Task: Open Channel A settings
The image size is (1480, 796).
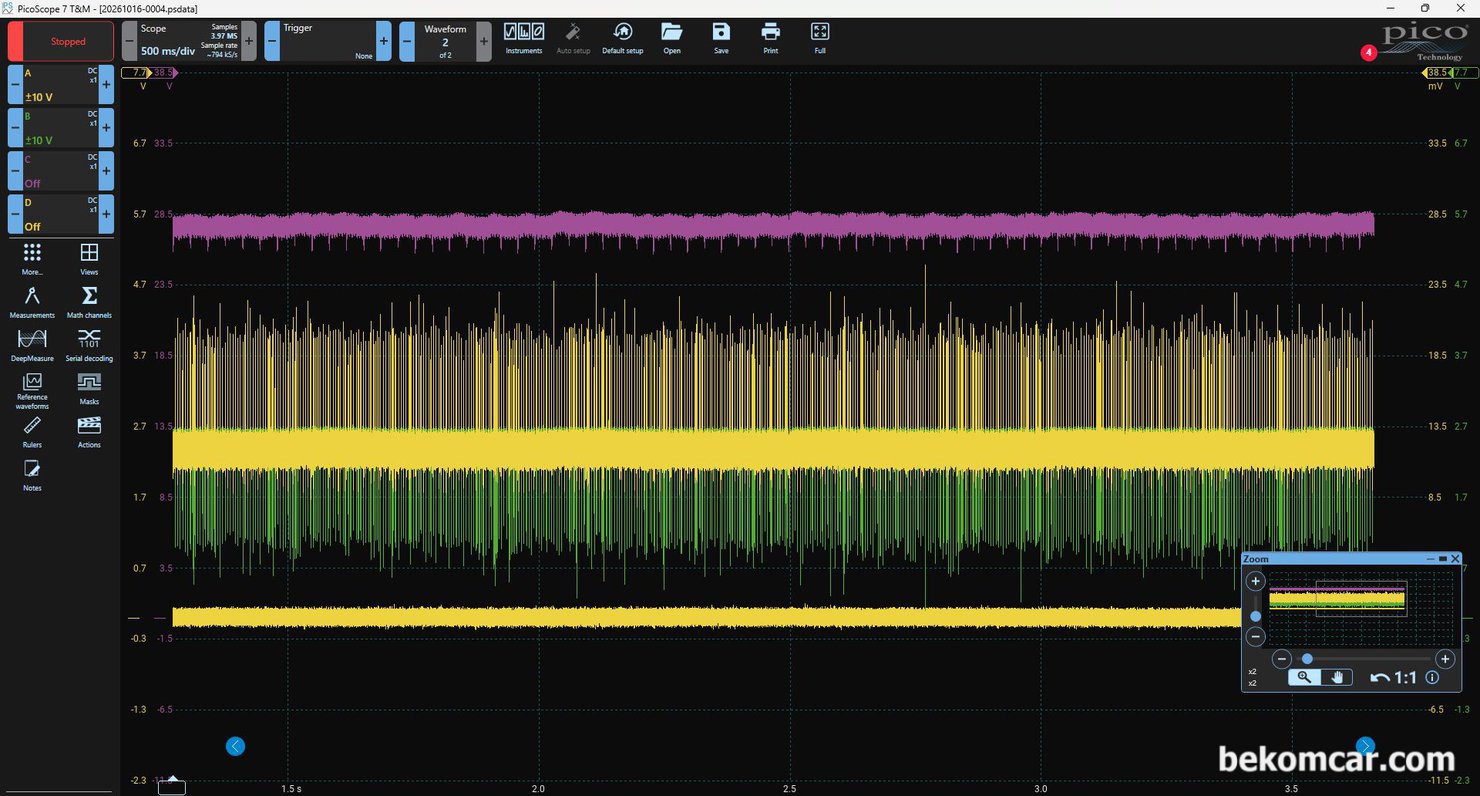Action: coord(61,85)
